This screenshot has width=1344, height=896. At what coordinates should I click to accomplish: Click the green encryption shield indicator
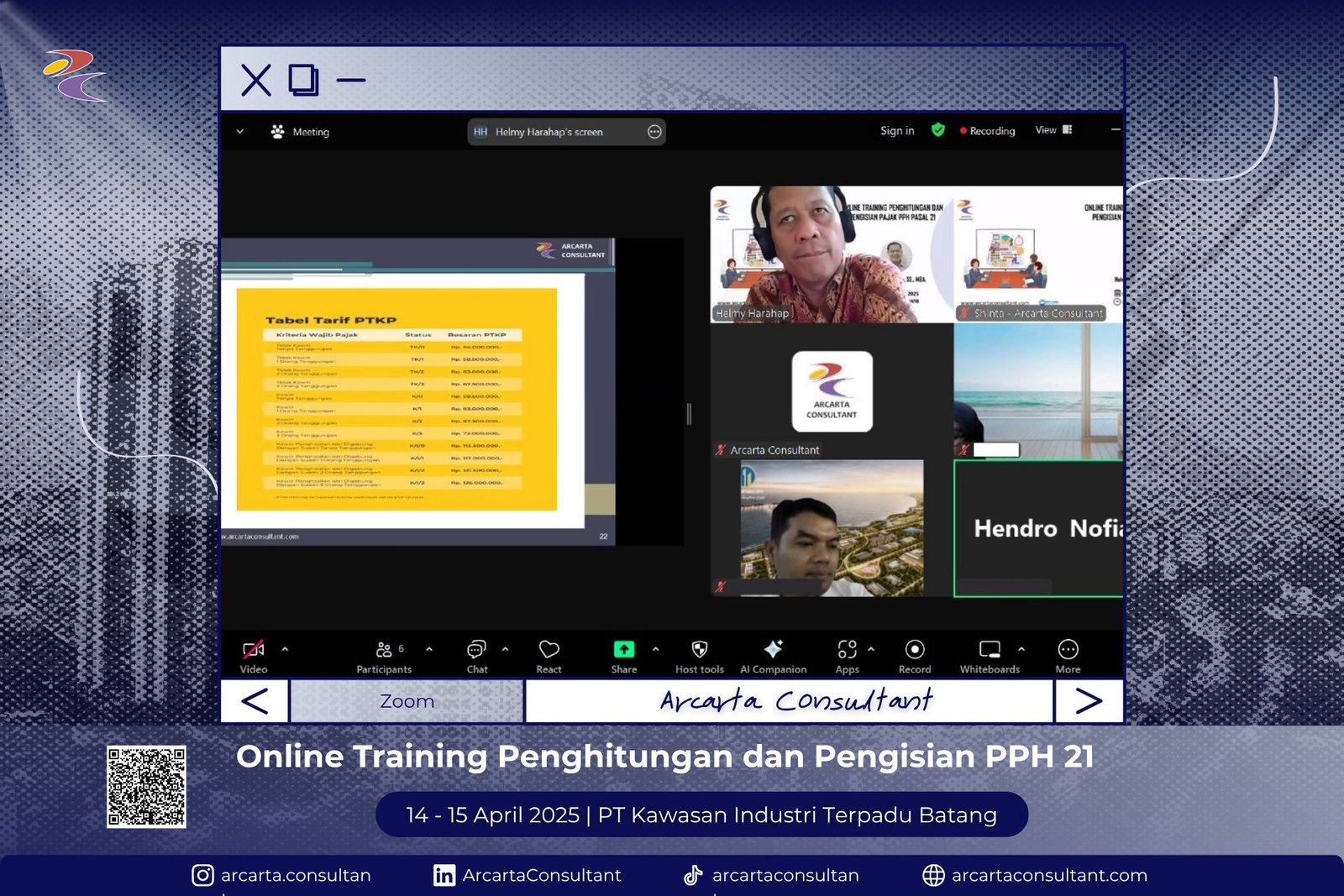pyautogui.click(x=938, y=130)
